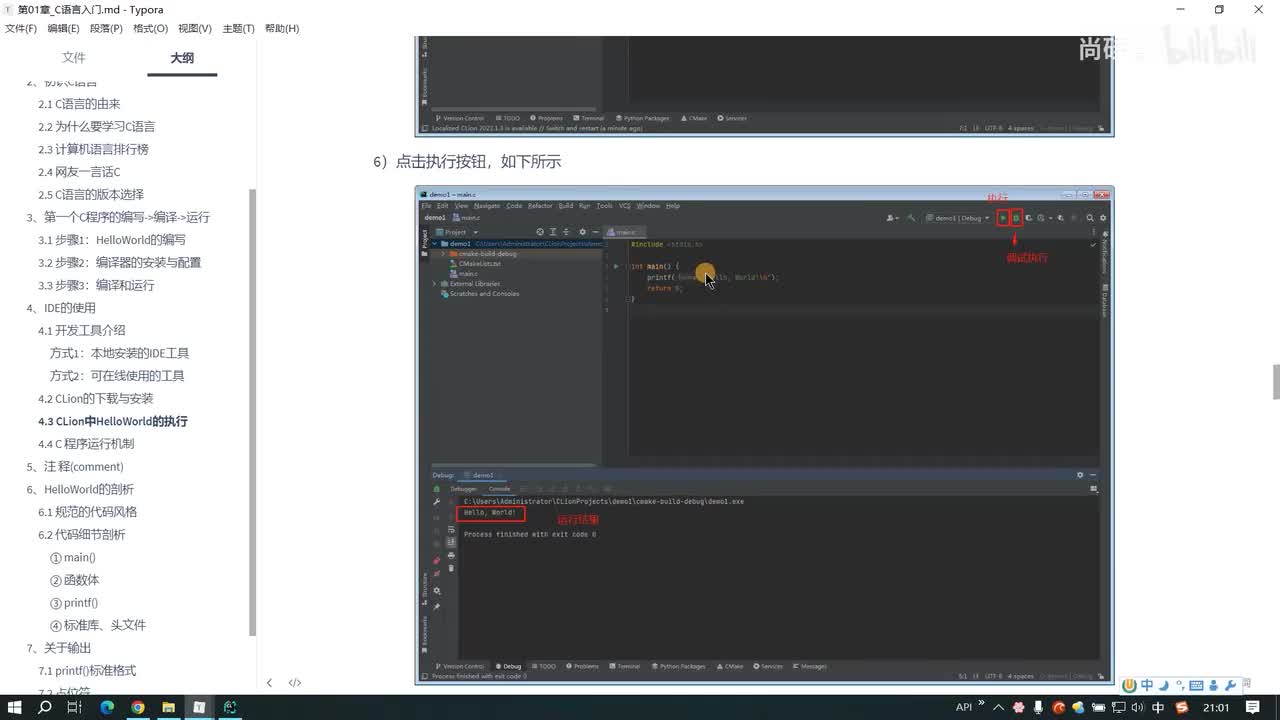Open the Windows notification center
The height and width of the screenshot is (720, 1280).
(1253, 707)
